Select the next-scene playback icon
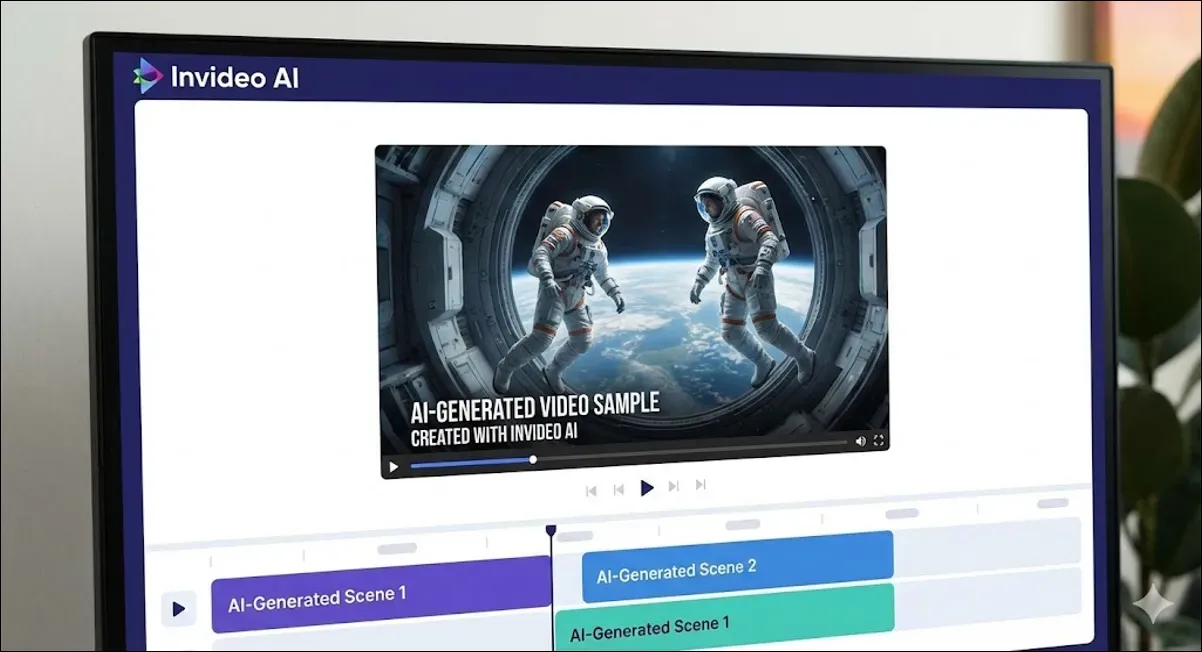The width and height of the screenshot is (1202, 652). click(x=675, y=486)
